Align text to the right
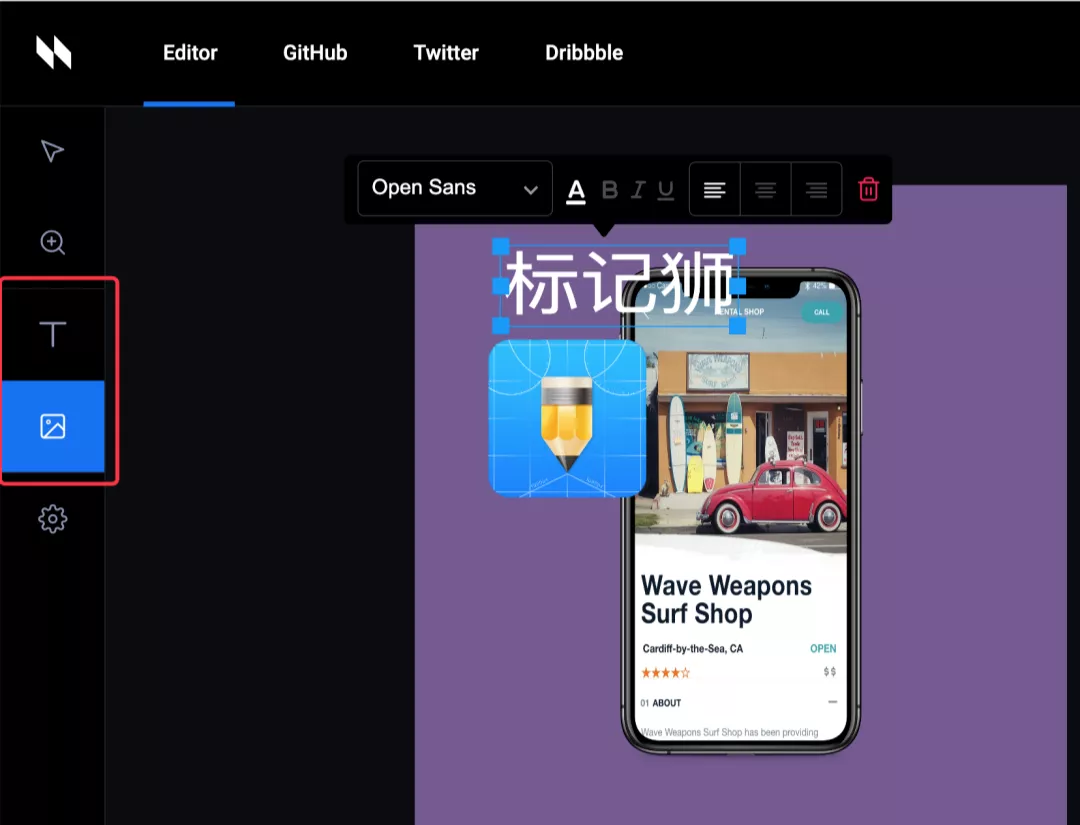 pos(816,190)
